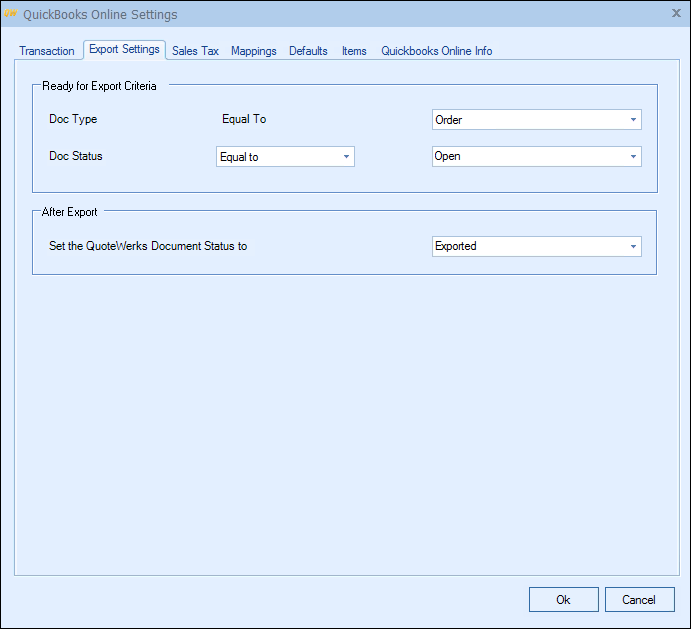Click the 'Equal to' combo box text

coord(239,157)
